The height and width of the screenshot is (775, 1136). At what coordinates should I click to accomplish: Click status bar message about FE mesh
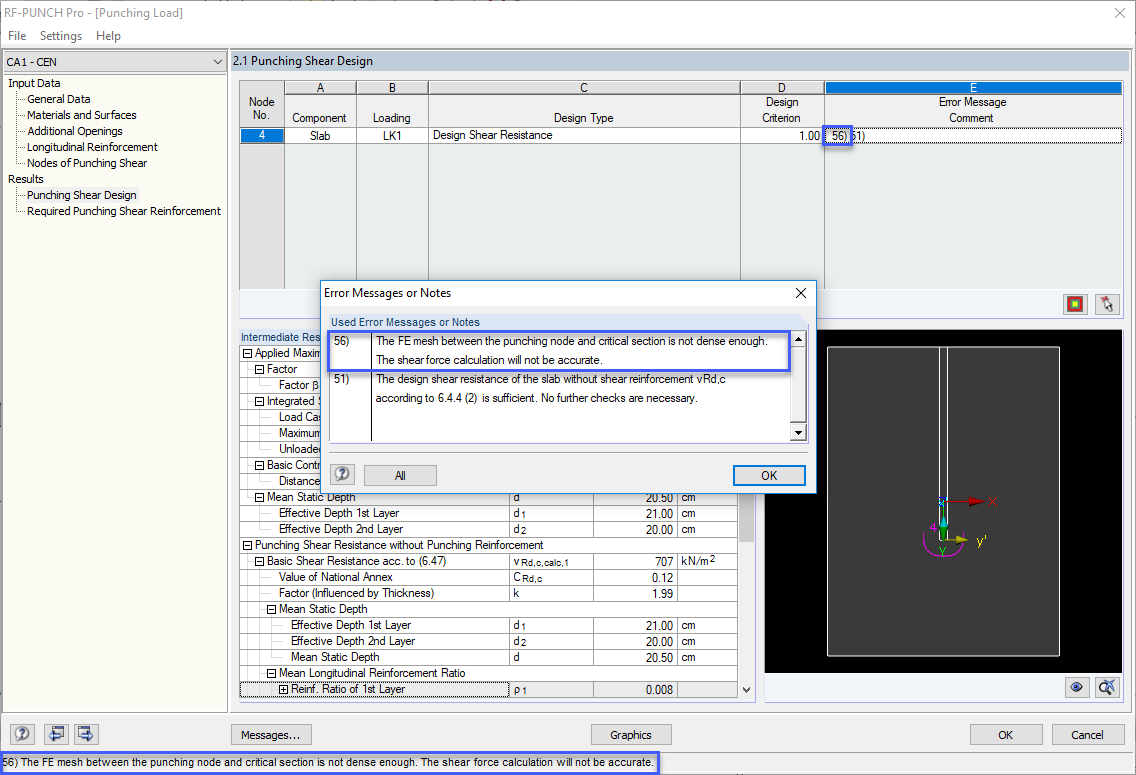pos(328,762)
